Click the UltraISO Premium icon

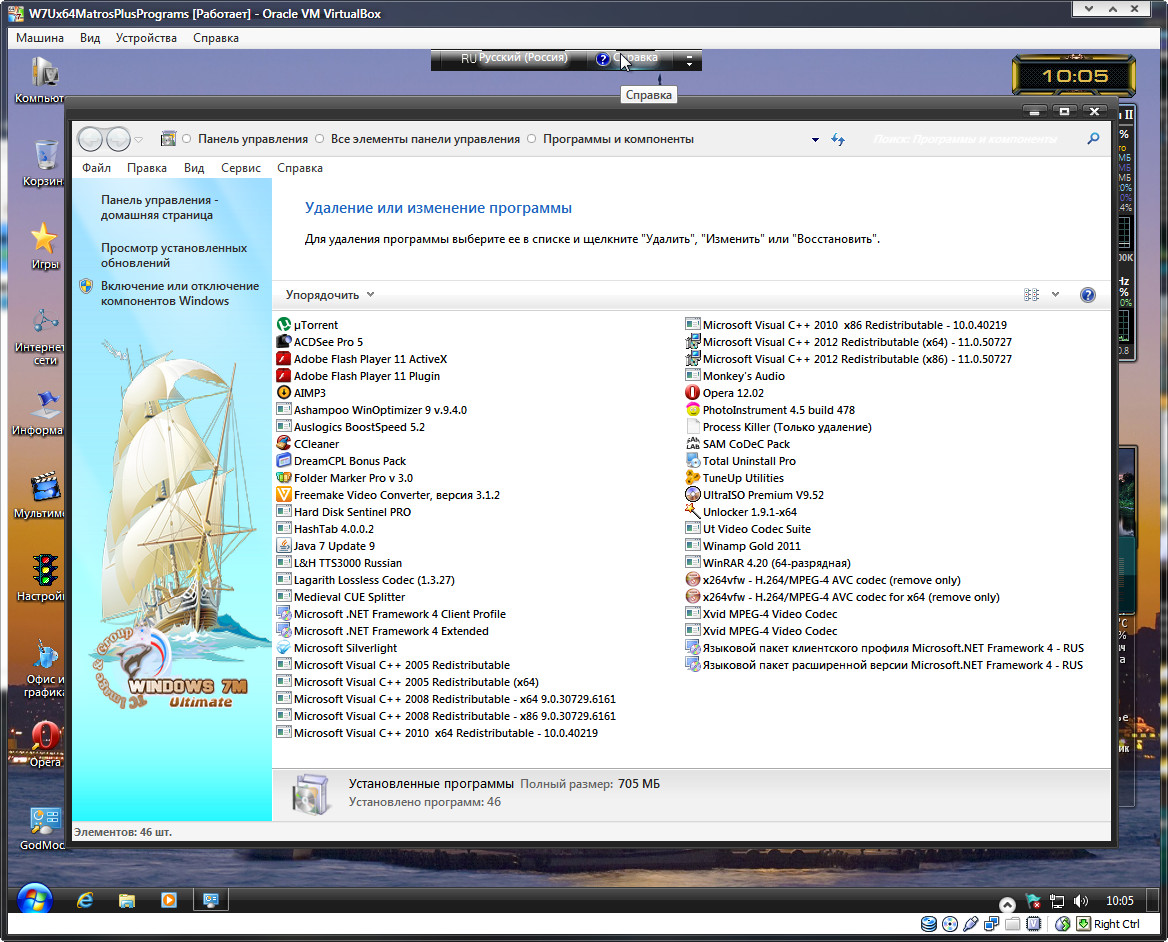692,494
